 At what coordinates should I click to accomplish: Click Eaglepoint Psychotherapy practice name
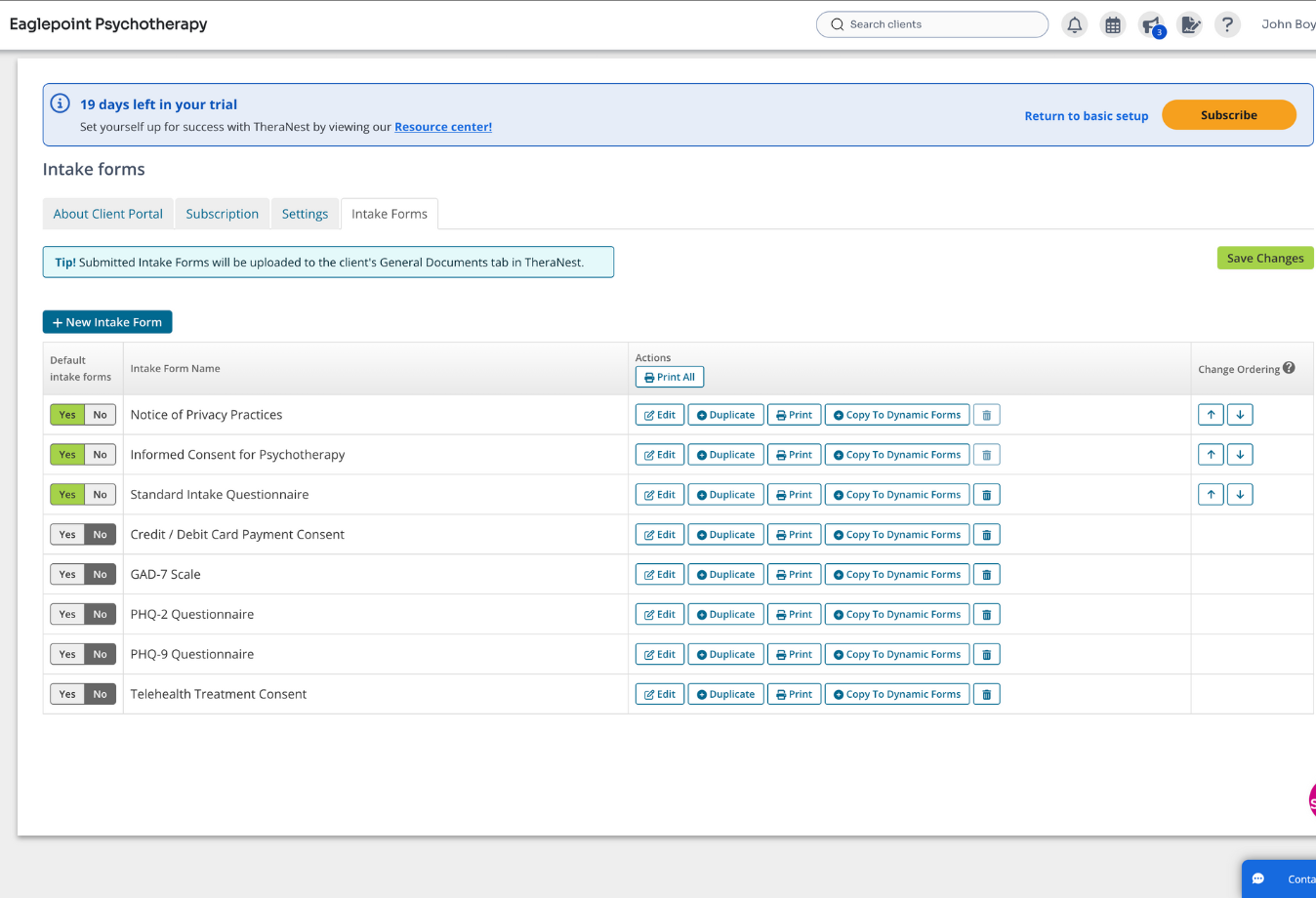coord(108,24)
